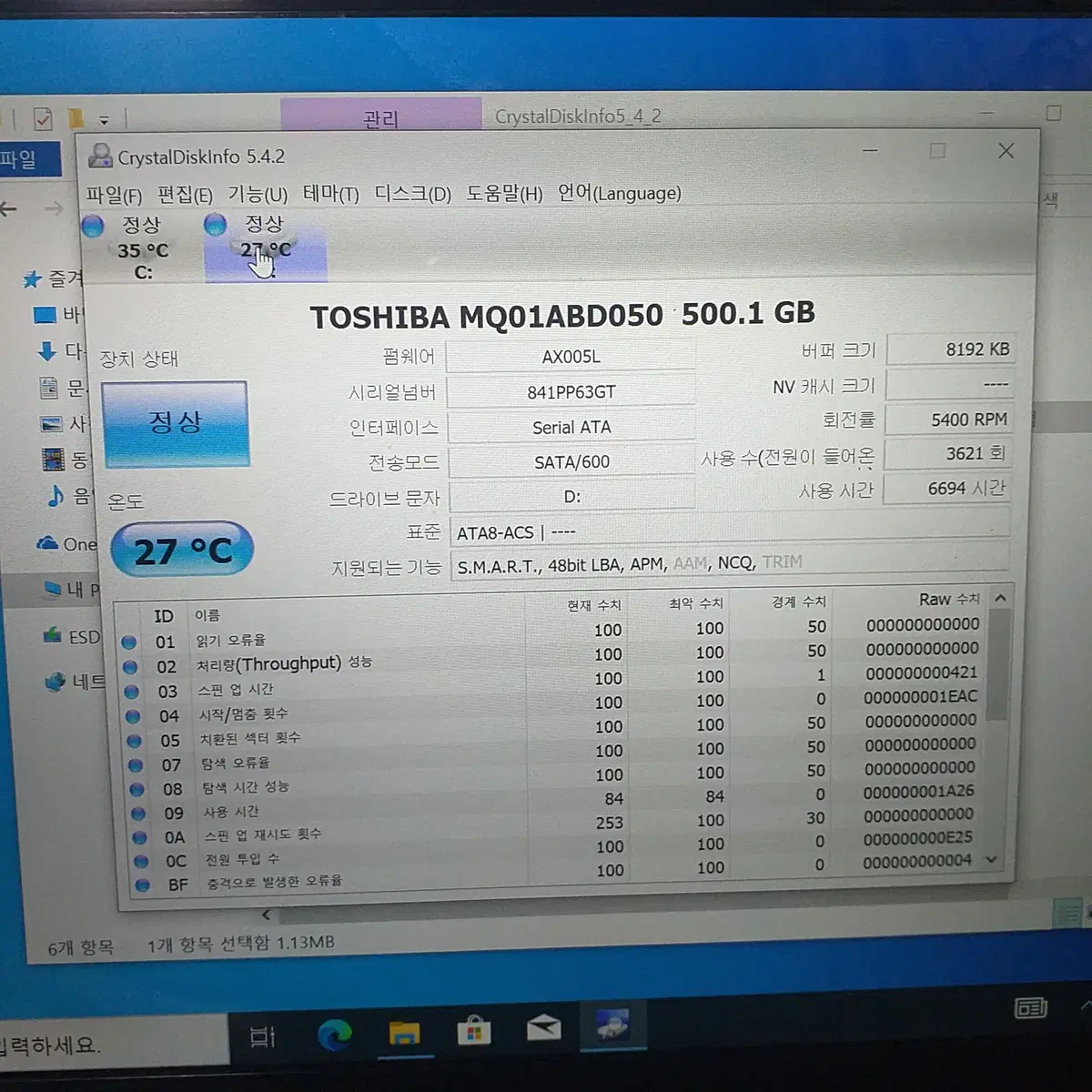1092x1092 pixels.
Task: Open the 편집(E) menu
Action: point(185,195)
